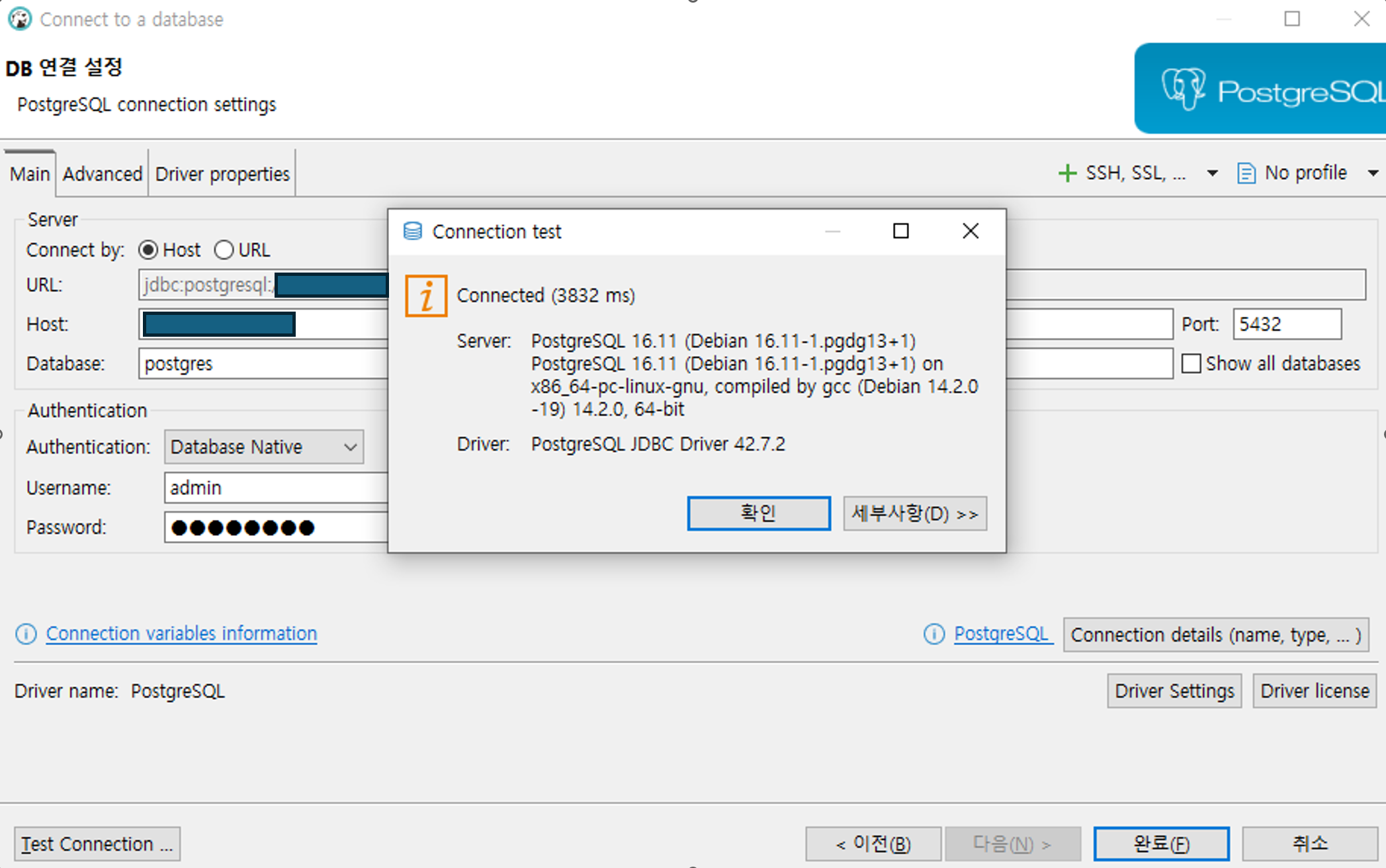Viewport: 1386px width, 868px height.
Task: Switch to the Advanced tab
Action: tap(102, 174)
